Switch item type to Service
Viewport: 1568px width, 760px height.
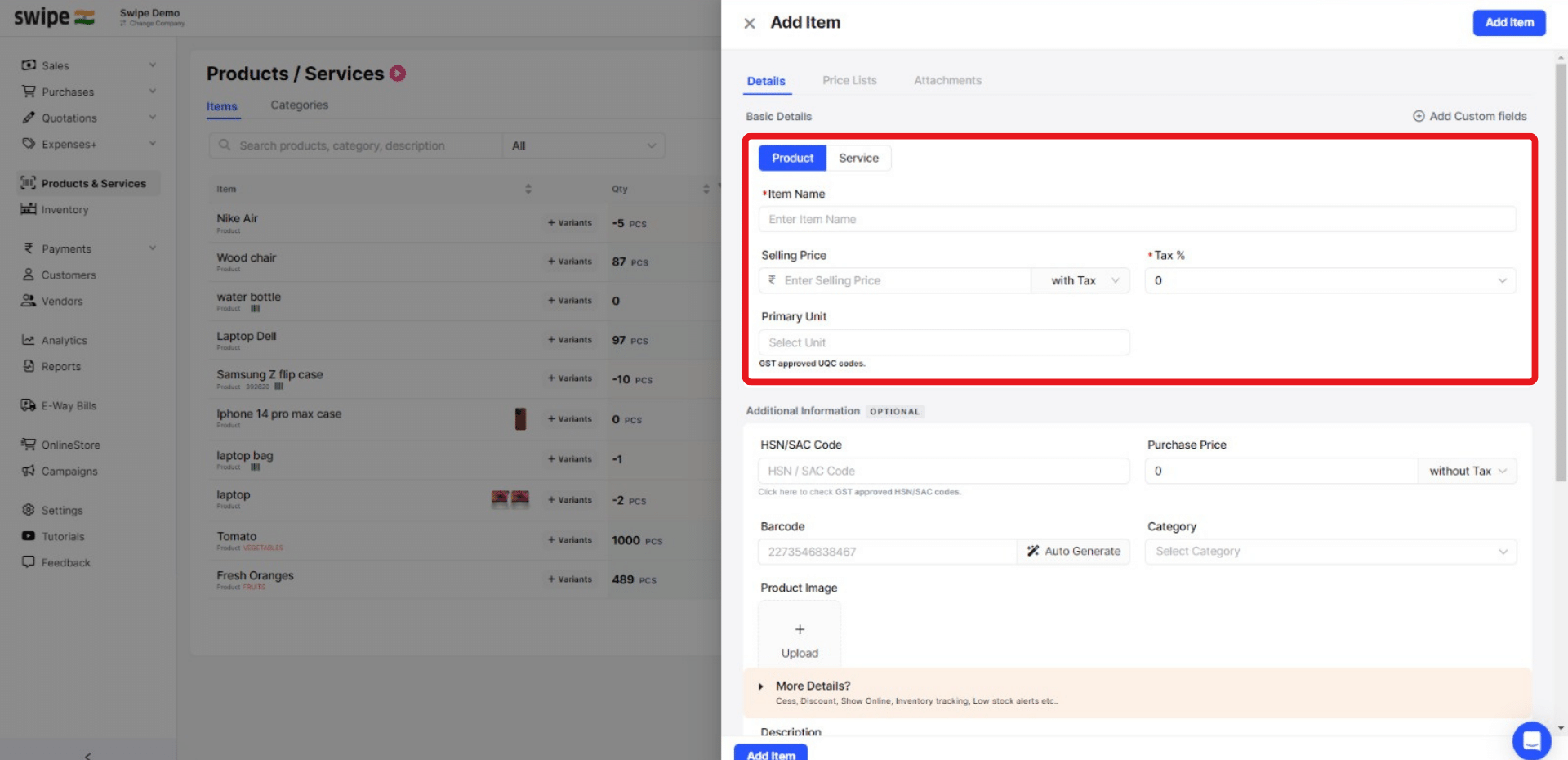pos(858,158)
